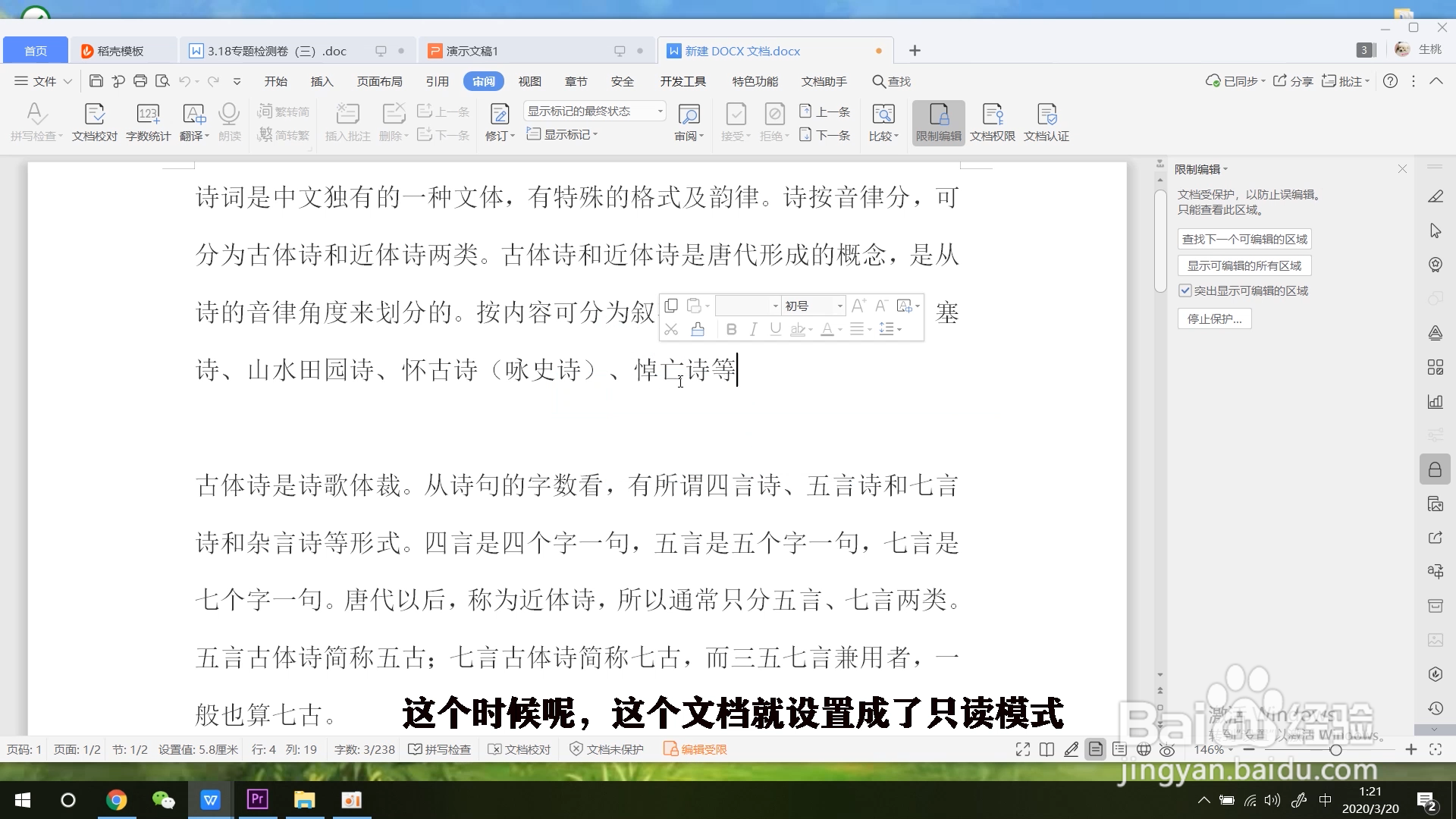
Task: Click the 停止保护 button
Action: pyautogui.click(x=1214, y=318)
